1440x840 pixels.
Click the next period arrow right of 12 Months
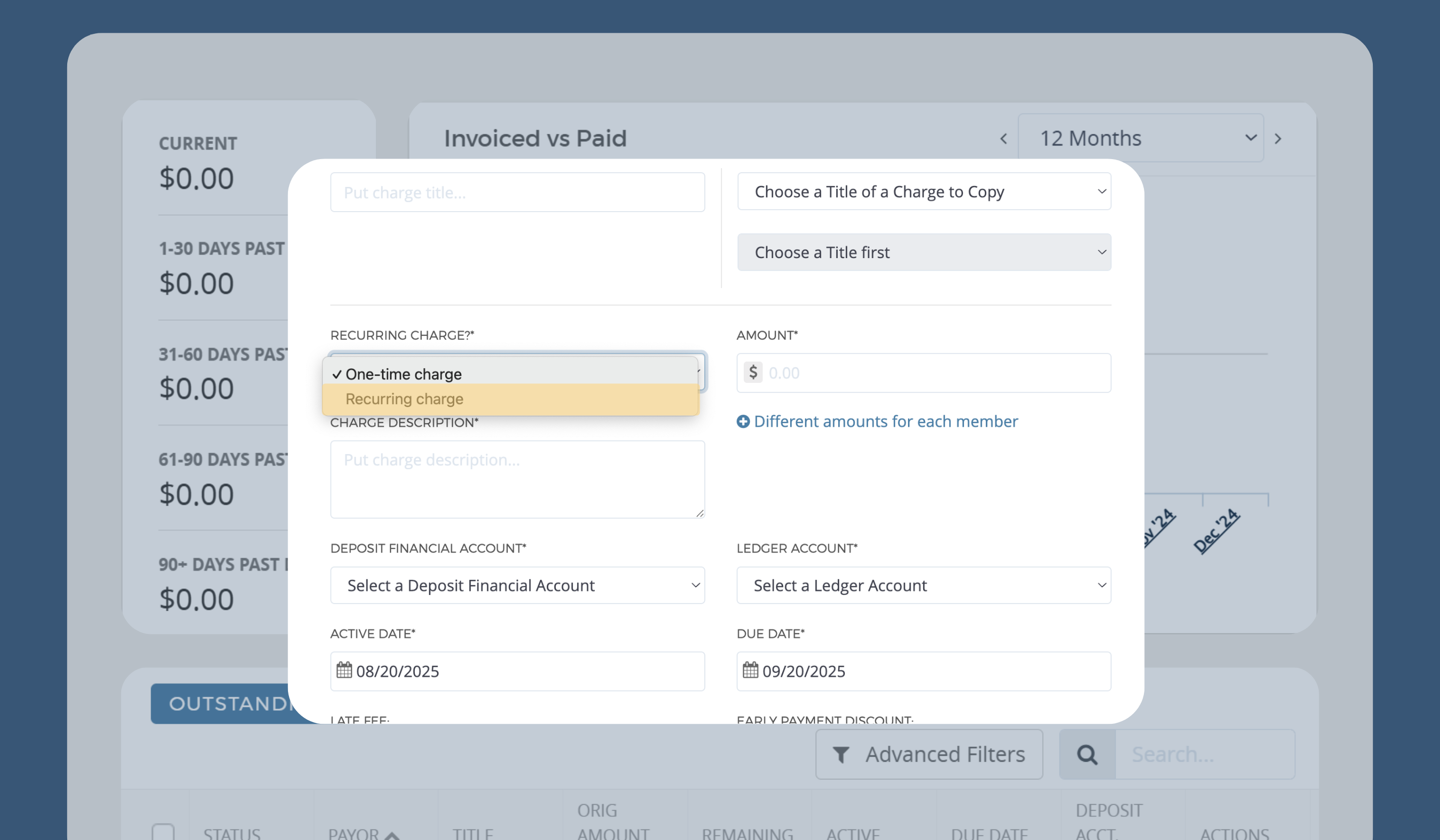click(1278, 138)
